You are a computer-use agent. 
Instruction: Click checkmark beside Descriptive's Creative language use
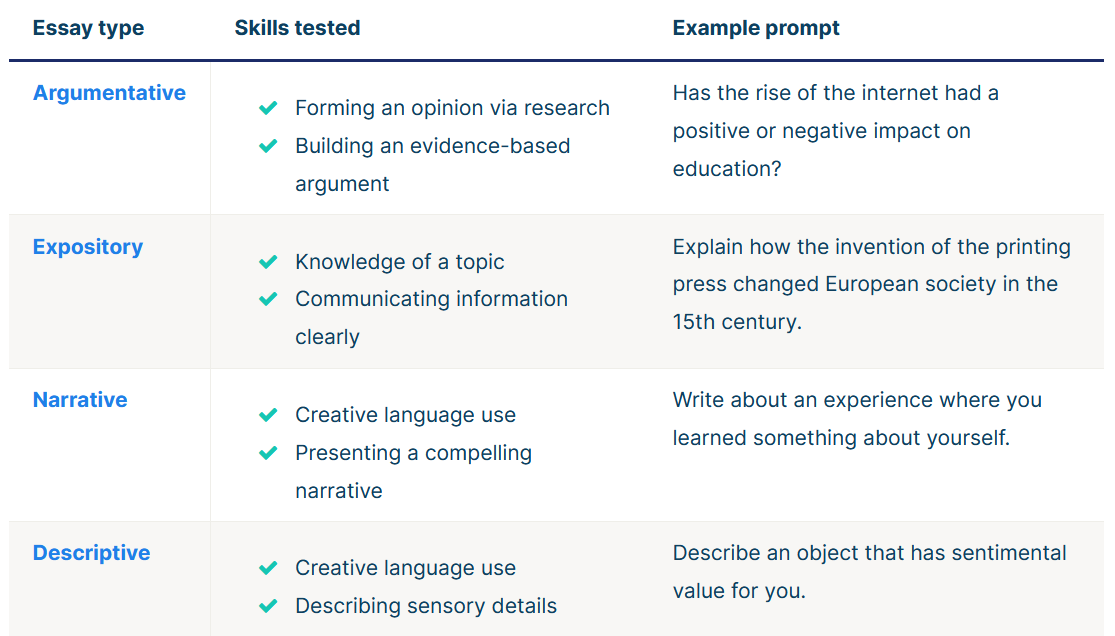tap(268, 568)
